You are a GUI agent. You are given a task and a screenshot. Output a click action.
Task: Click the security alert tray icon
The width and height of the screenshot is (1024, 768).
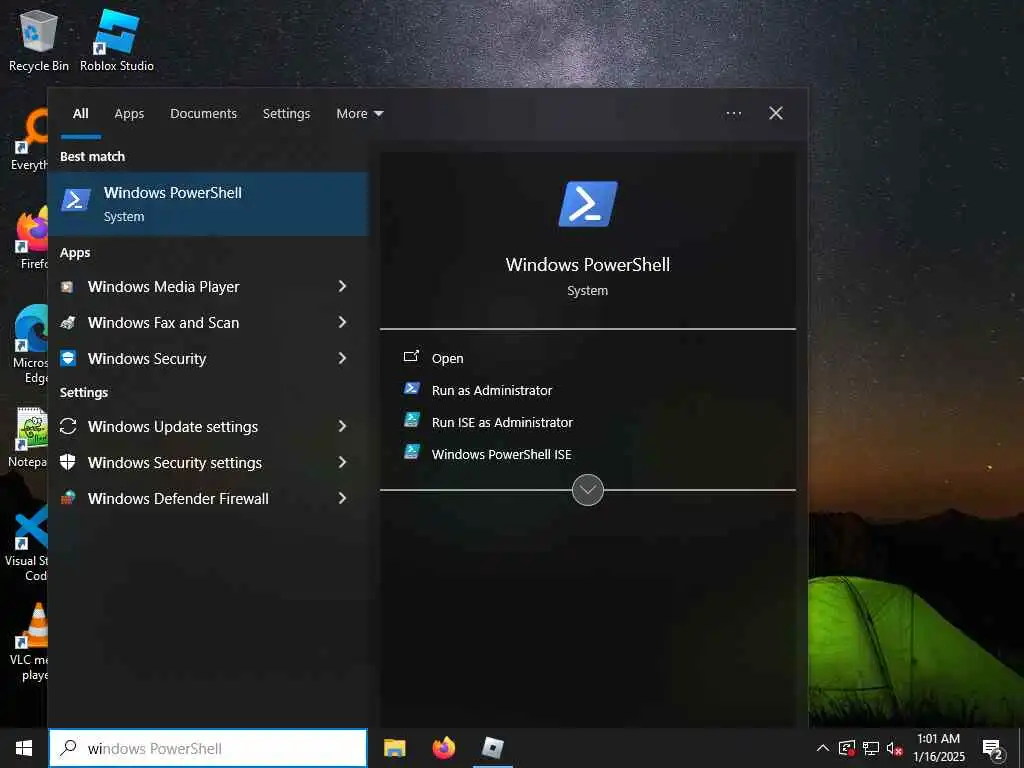847,748
